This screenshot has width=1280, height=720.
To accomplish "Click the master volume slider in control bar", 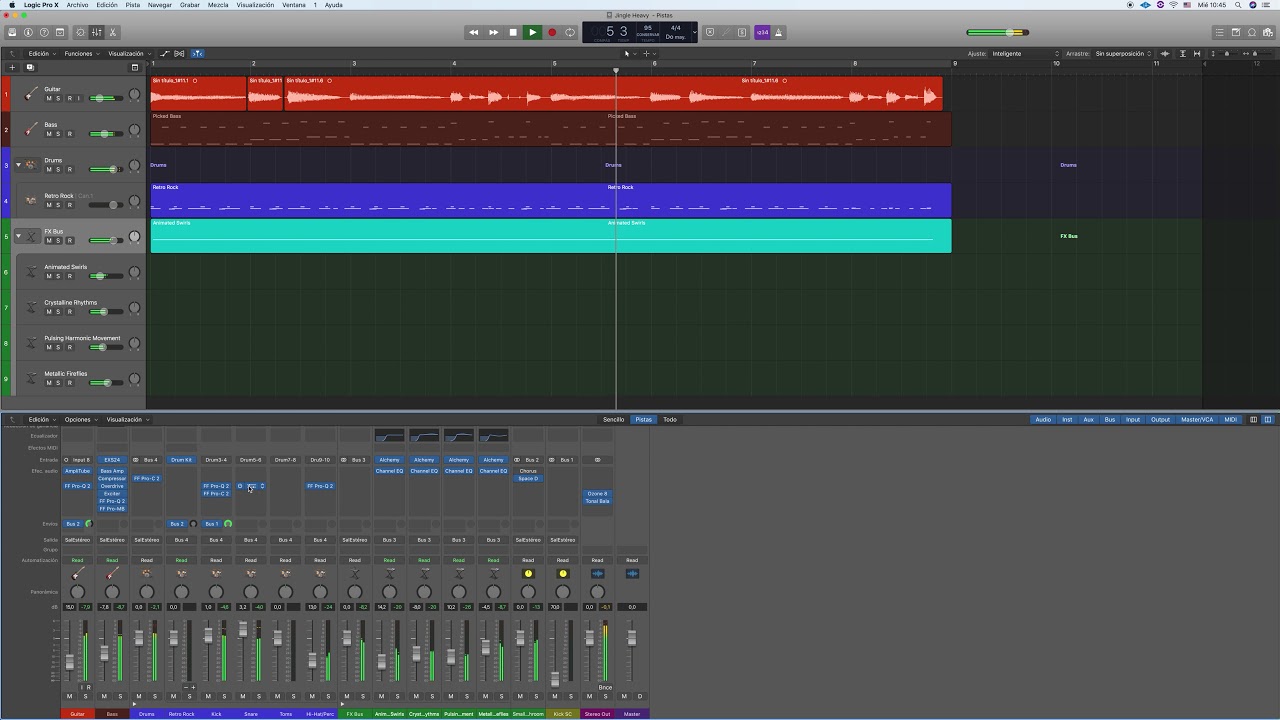I will 998,32.
